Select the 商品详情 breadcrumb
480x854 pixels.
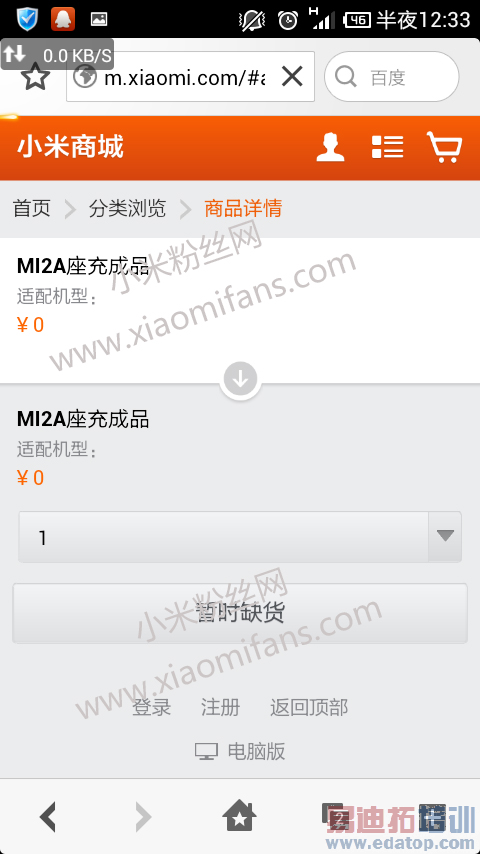tap(243, 209)
